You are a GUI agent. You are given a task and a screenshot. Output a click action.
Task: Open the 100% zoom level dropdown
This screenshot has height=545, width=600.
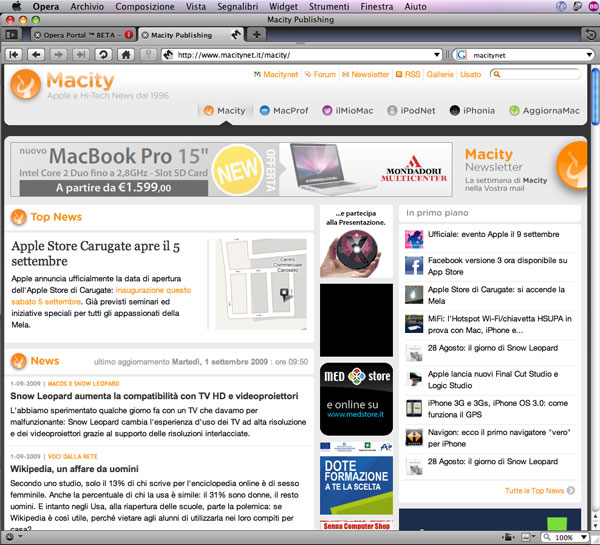click(584, 537)
